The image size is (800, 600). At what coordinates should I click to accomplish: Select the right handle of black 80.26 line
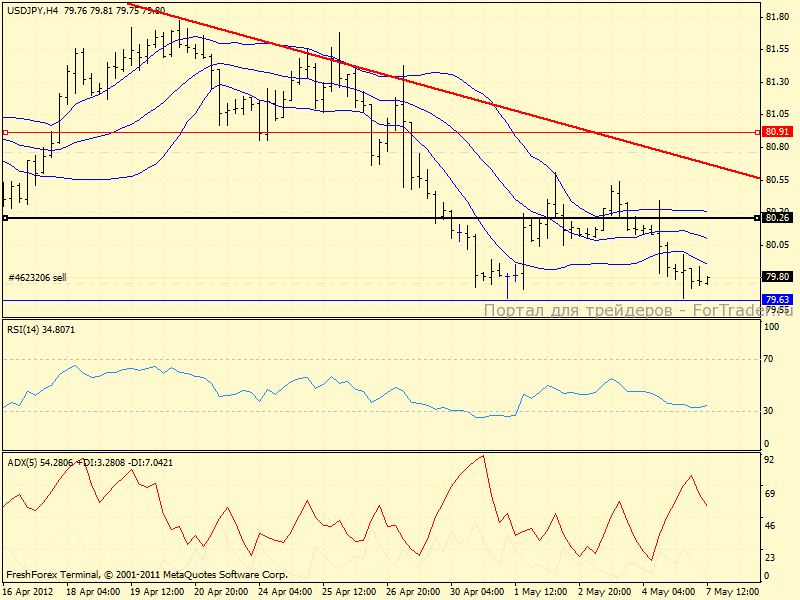pos(757,218)
